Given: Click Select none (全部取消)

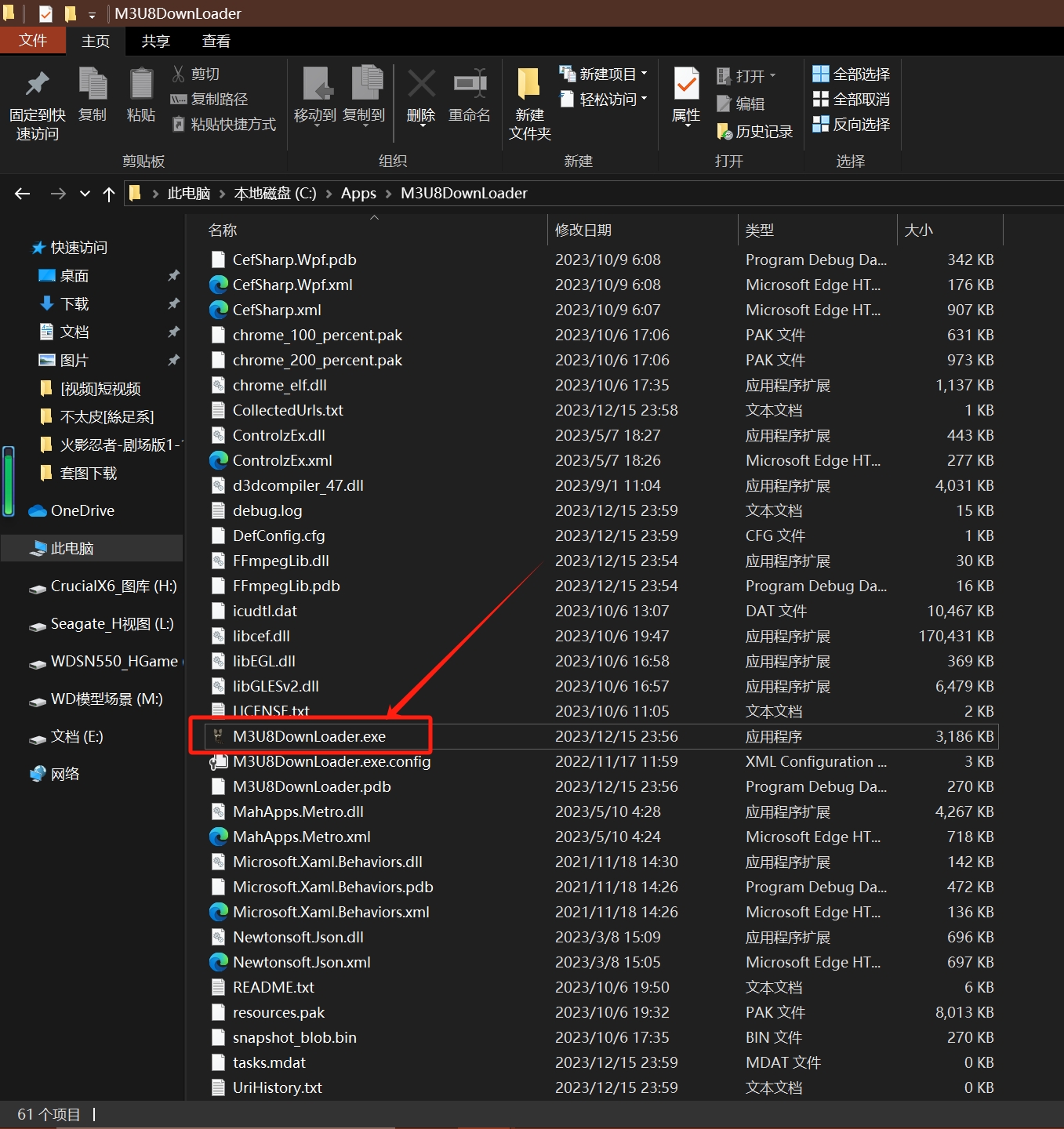Looking at the screenshot, I should tap(852, 99).
